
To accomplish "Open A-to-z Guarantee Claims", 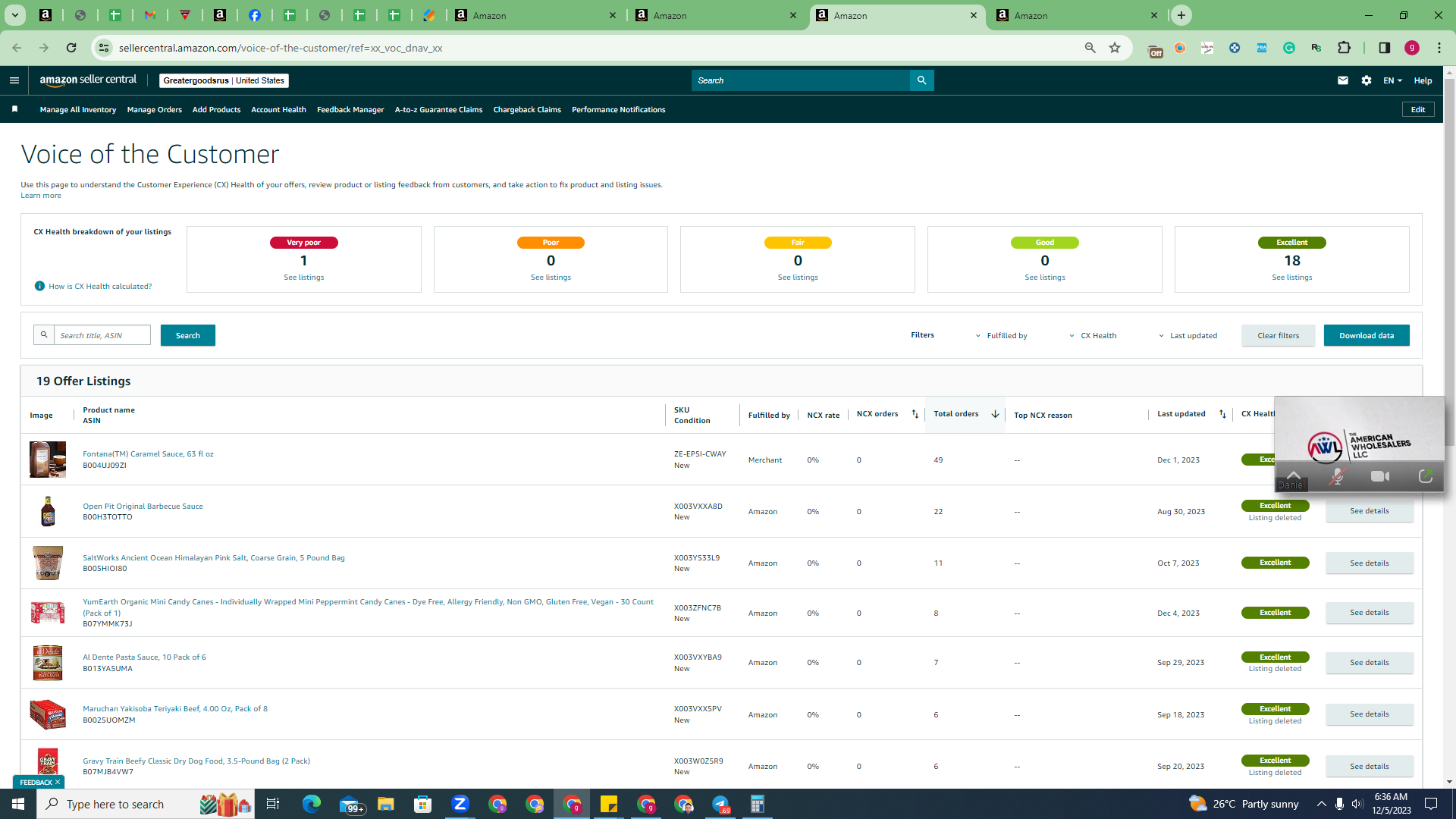I will click(x=438, y=109).
